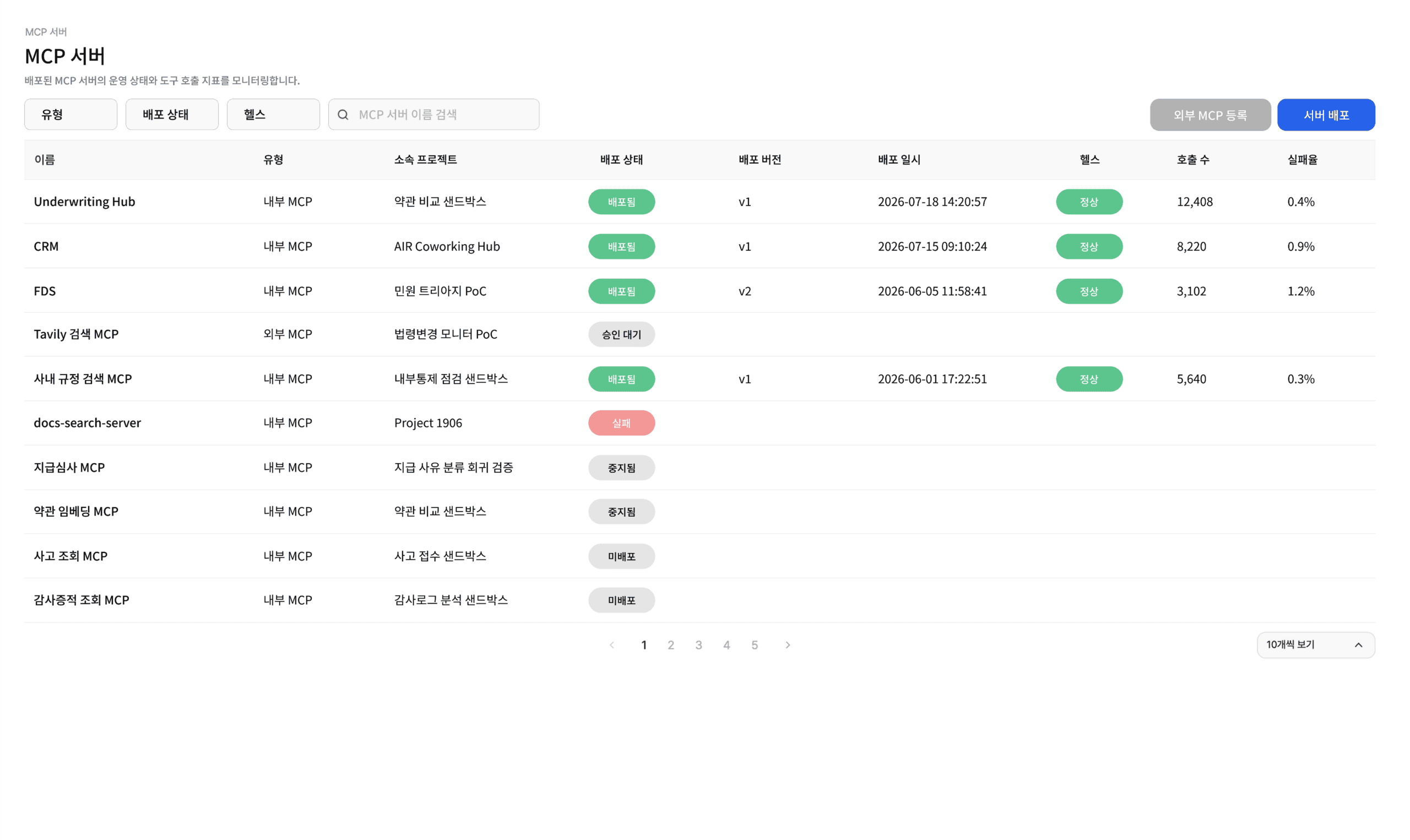Click the 정상 health badge for FDS

(x=1089, y=291)
